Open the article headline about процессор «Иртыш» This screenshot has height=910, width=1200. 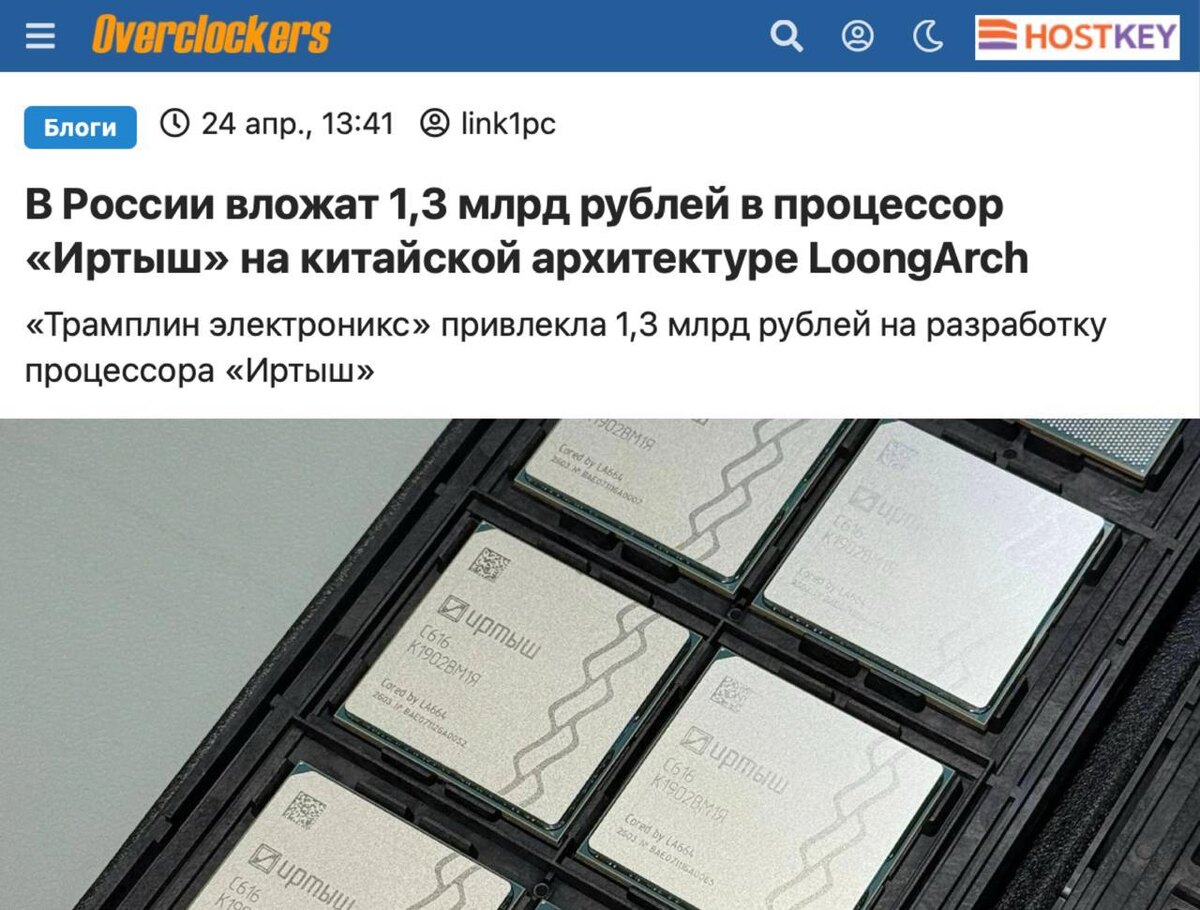(x=526, y=232)
